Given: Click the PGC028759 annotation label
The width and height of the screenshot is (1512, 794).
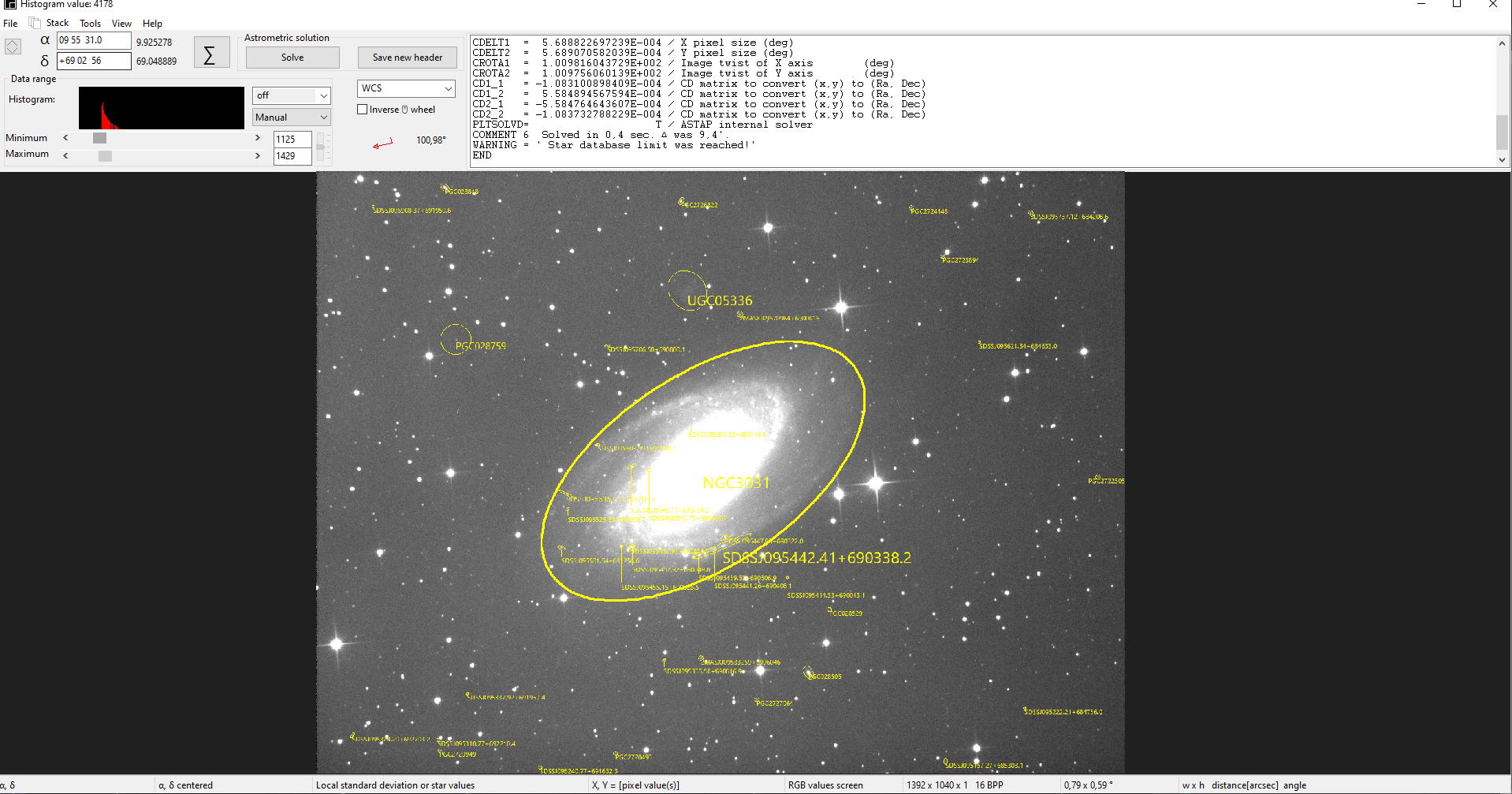Looking at the screenshot, I should pos(481,346).
